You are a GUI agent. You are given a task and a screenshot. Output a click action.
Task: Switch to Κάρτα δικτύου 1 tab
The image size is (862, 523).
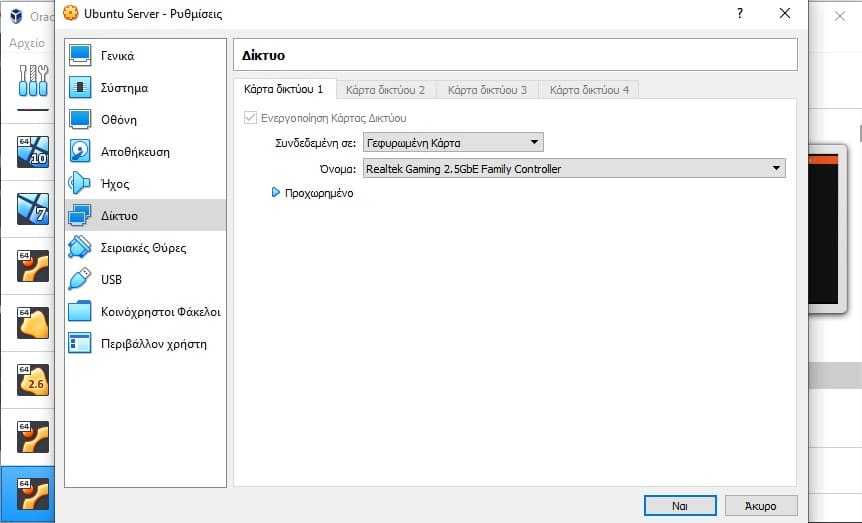click(284, 89)
